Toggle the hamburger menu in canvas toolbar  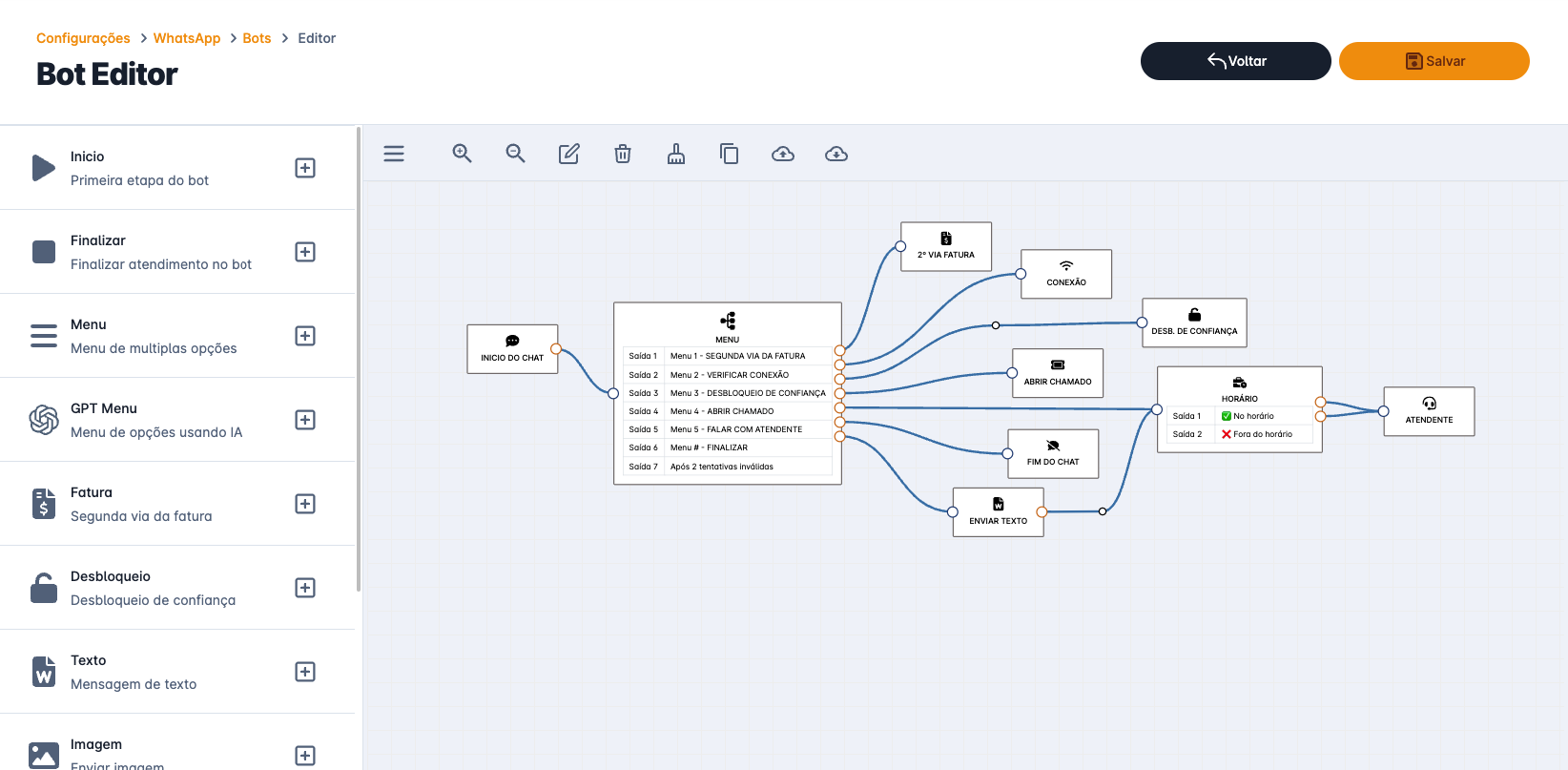[394, 154]
